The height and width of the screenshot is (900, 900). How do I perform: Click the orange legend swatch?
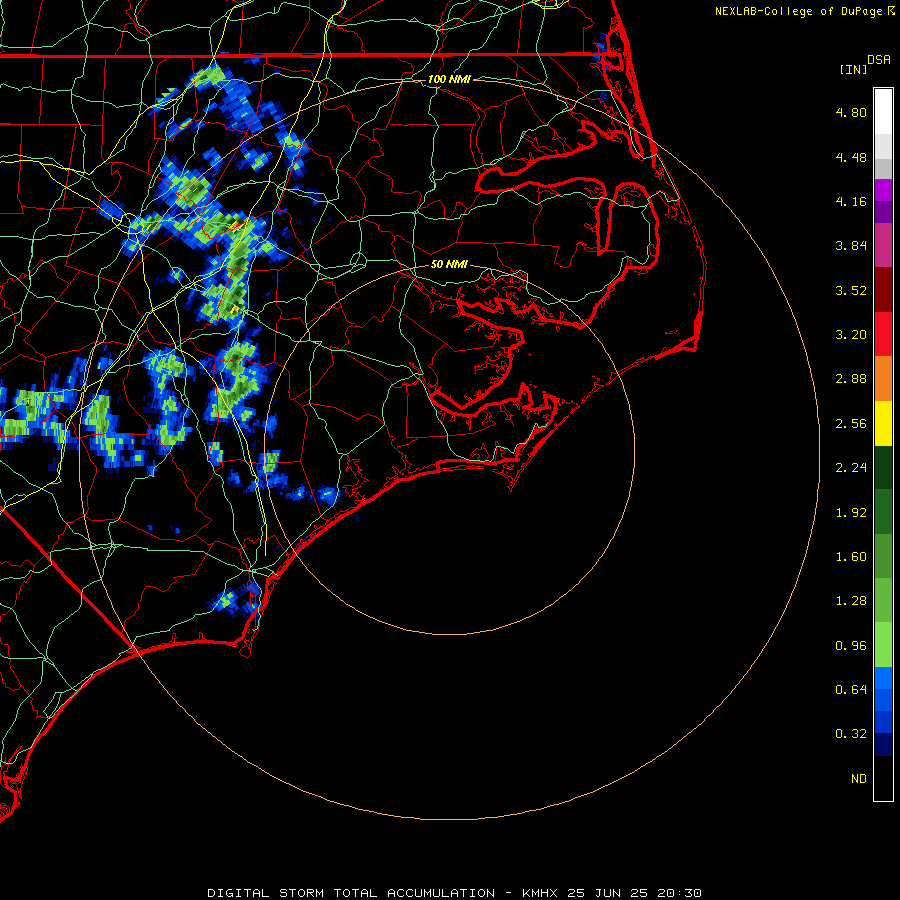click(x=883, y=379)
